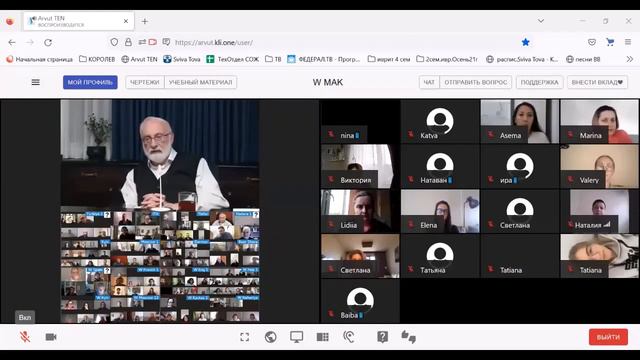Close the Arvut TEN tab
640x360 pixels.
coord(126,21)
